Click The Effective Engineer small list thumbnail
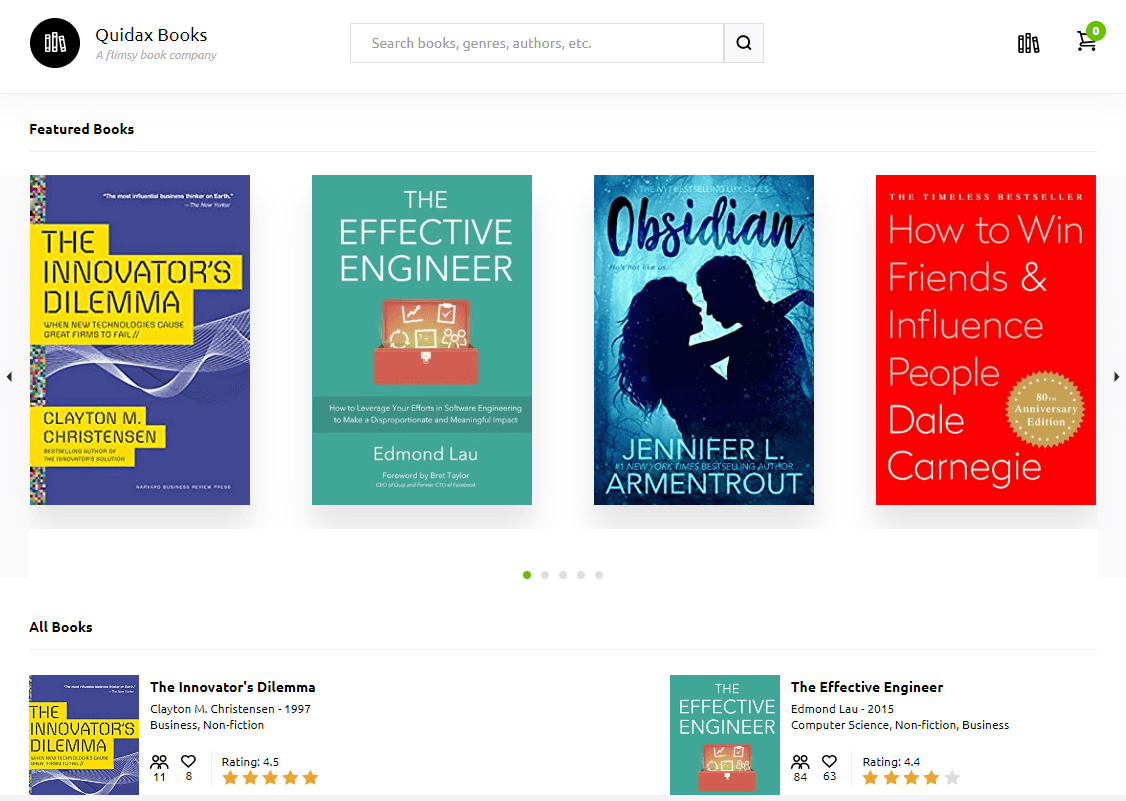This screenshot has width=1126, height=801. (725, 735)
